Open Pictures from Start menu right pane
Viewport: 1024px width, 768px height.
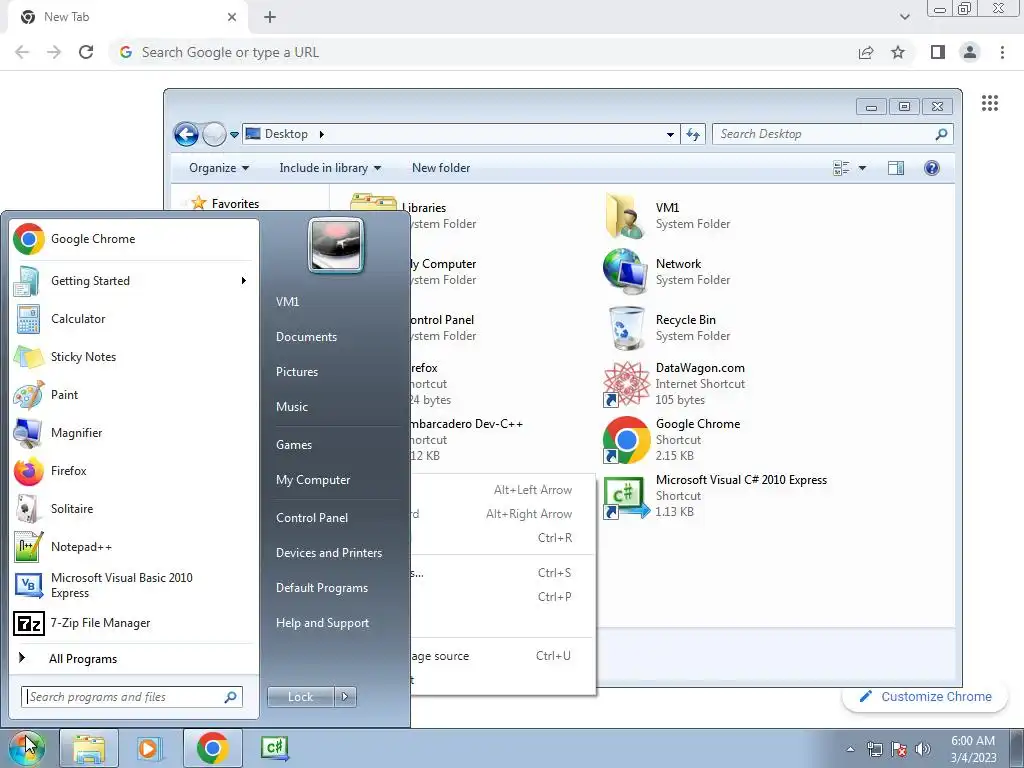pyautogui.click(x=297, y=372)
